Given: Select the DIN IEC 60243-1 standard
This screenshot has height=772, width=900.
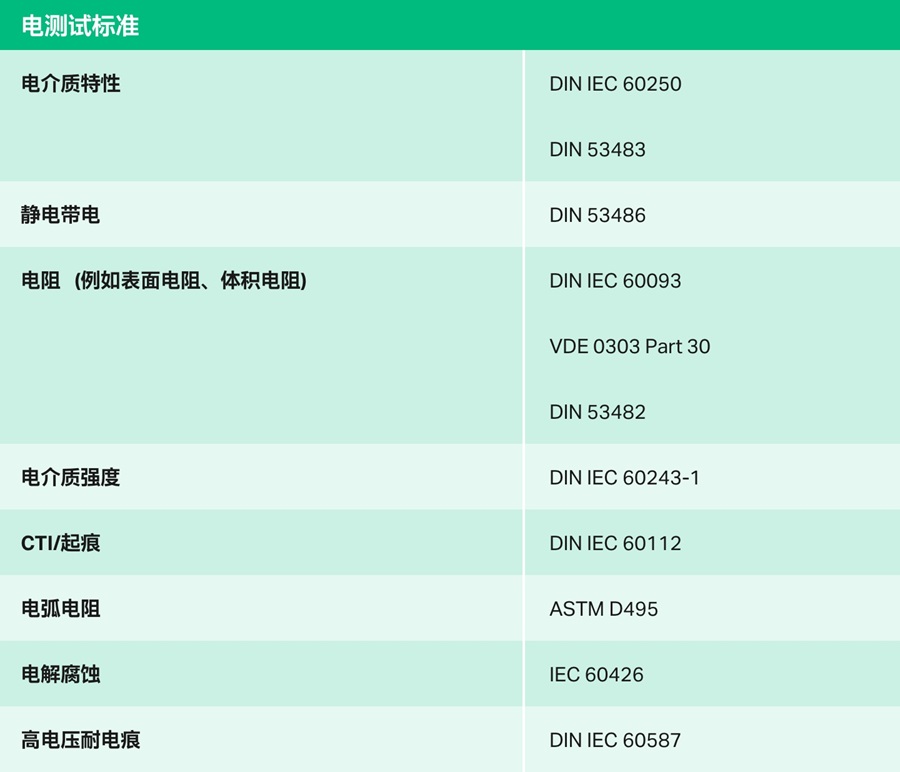Looking at the screenshot, I should [624, 478].
